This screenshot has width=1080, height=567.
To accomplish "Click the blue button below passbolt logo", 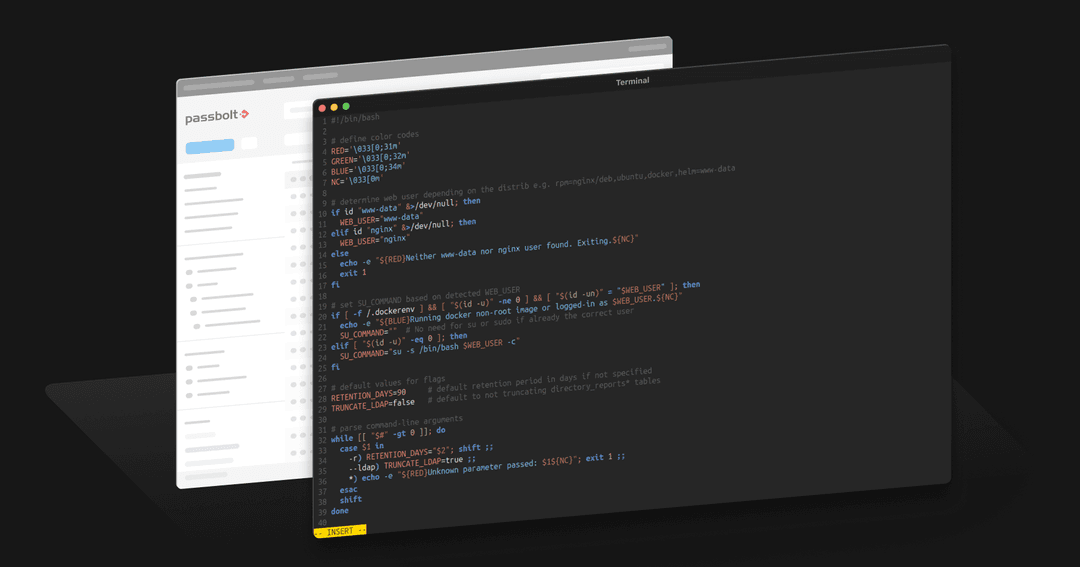I will point(209,145).
